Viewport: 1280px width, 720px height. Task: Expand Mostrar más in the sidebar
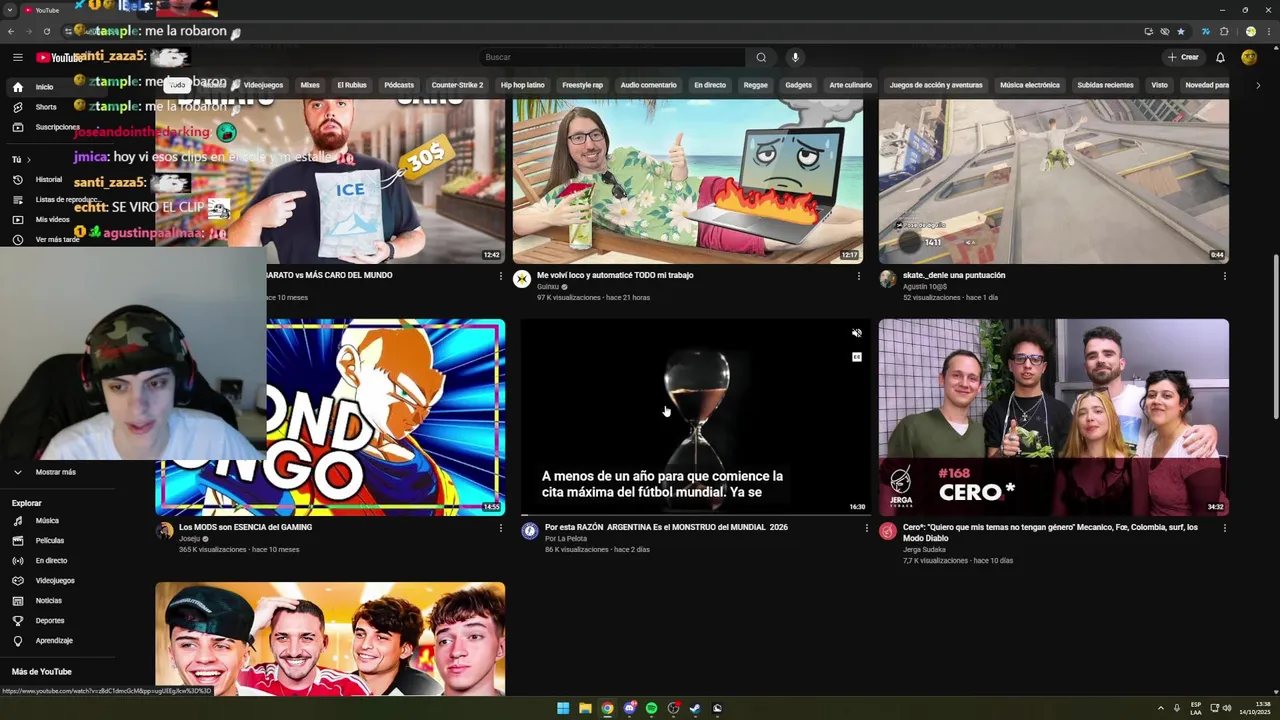coord(55,472)
